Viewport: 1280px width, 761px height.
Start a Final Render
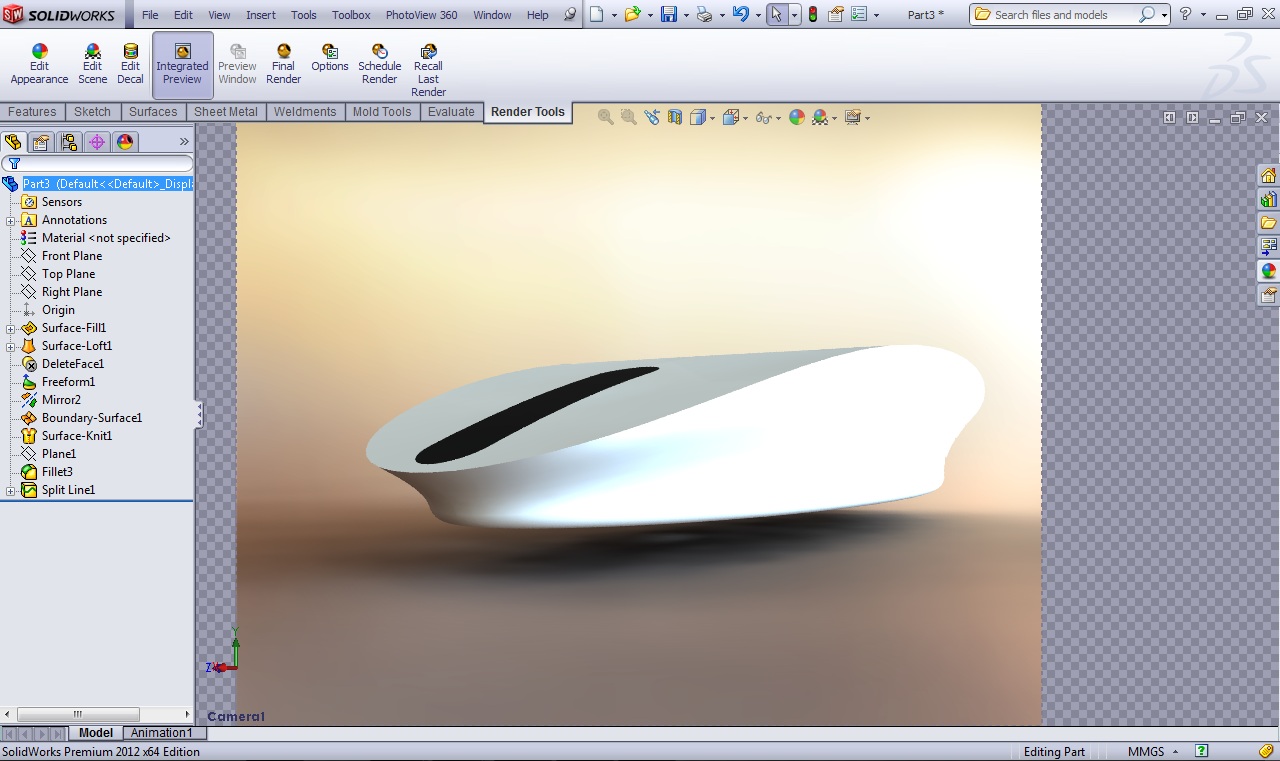coord(283,64)
